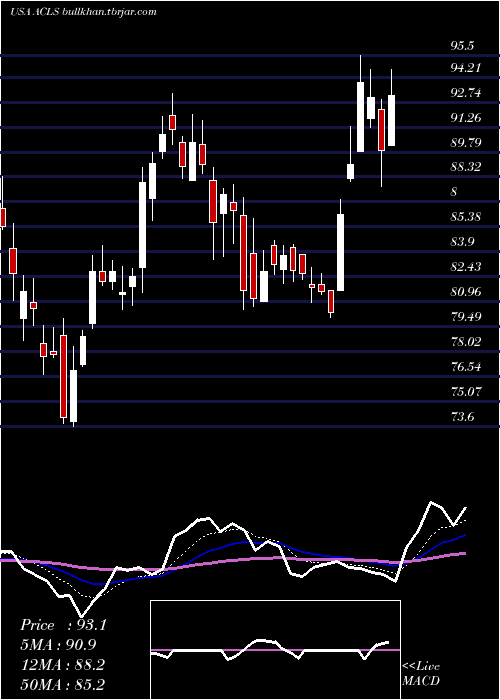Click the <<Live MACD label
The image size is (500, 700).
[x=421, y=674]
